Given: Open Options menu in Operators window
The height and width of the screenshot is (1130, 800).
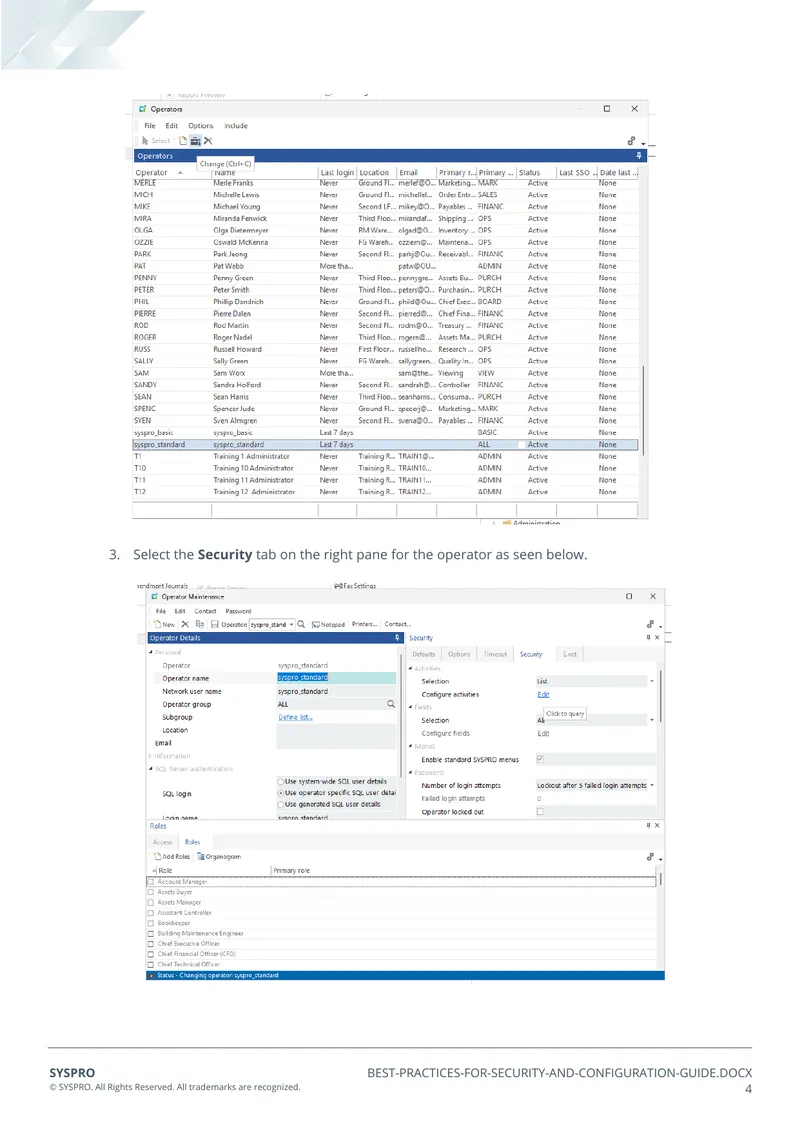Looking at the screenshot, I should (200, 125).
